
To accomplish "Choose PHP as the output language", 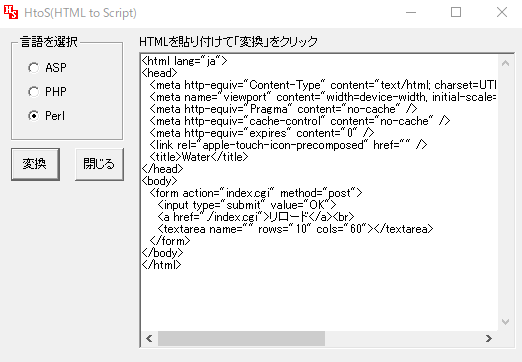I will point(47,92).
